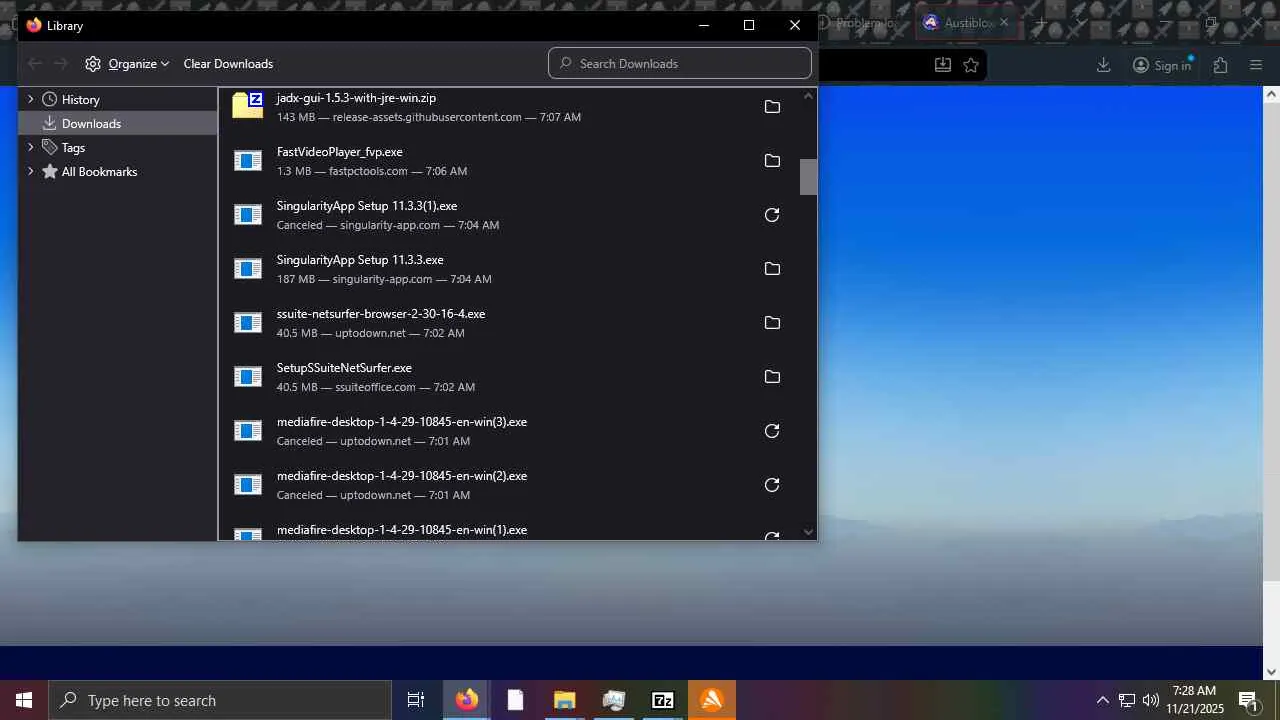The width and height of the screenshot is (1280, 720).
Task: Open network settings from the system tray
Action: [1127, 700]
